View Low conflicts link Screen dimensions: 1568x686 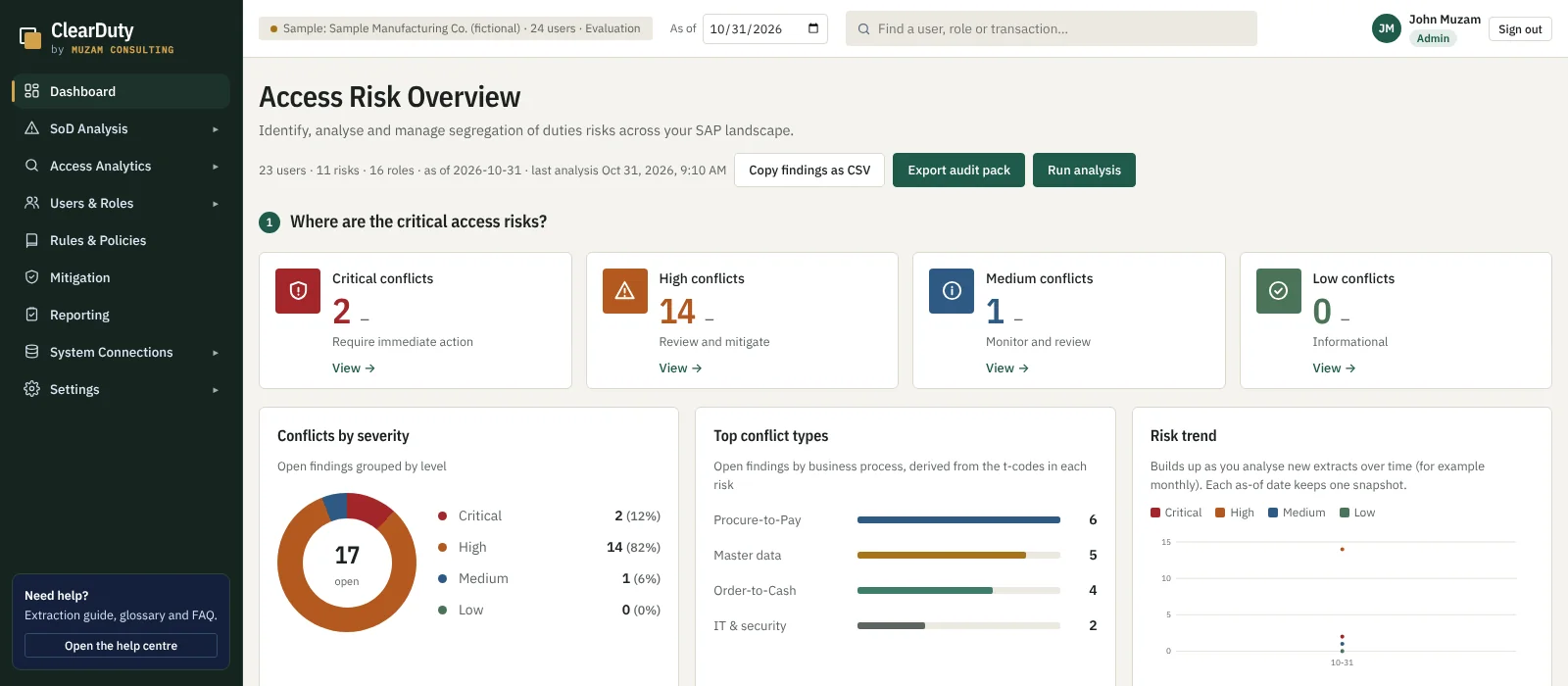coord(1334,368)
